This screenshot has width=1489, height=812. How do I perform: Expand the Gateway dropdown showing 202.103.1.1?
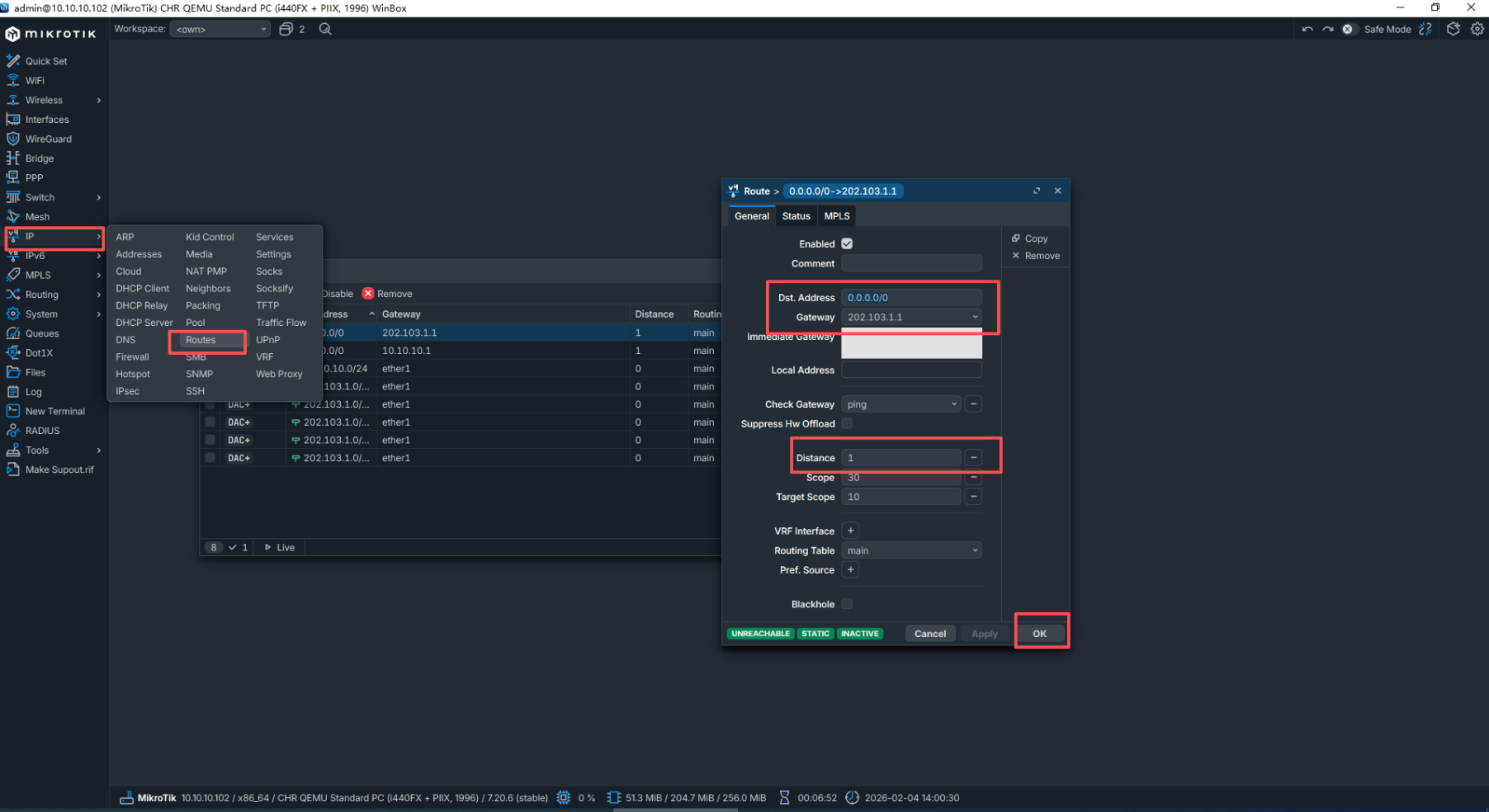click(x=975, y=317)
